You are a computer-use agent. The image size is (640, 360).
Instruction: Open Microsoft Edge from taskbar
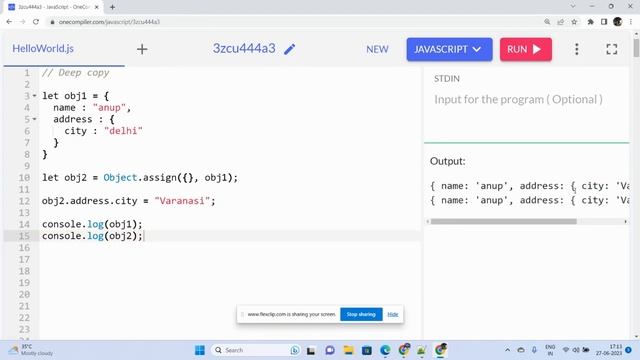pos(385,350)
